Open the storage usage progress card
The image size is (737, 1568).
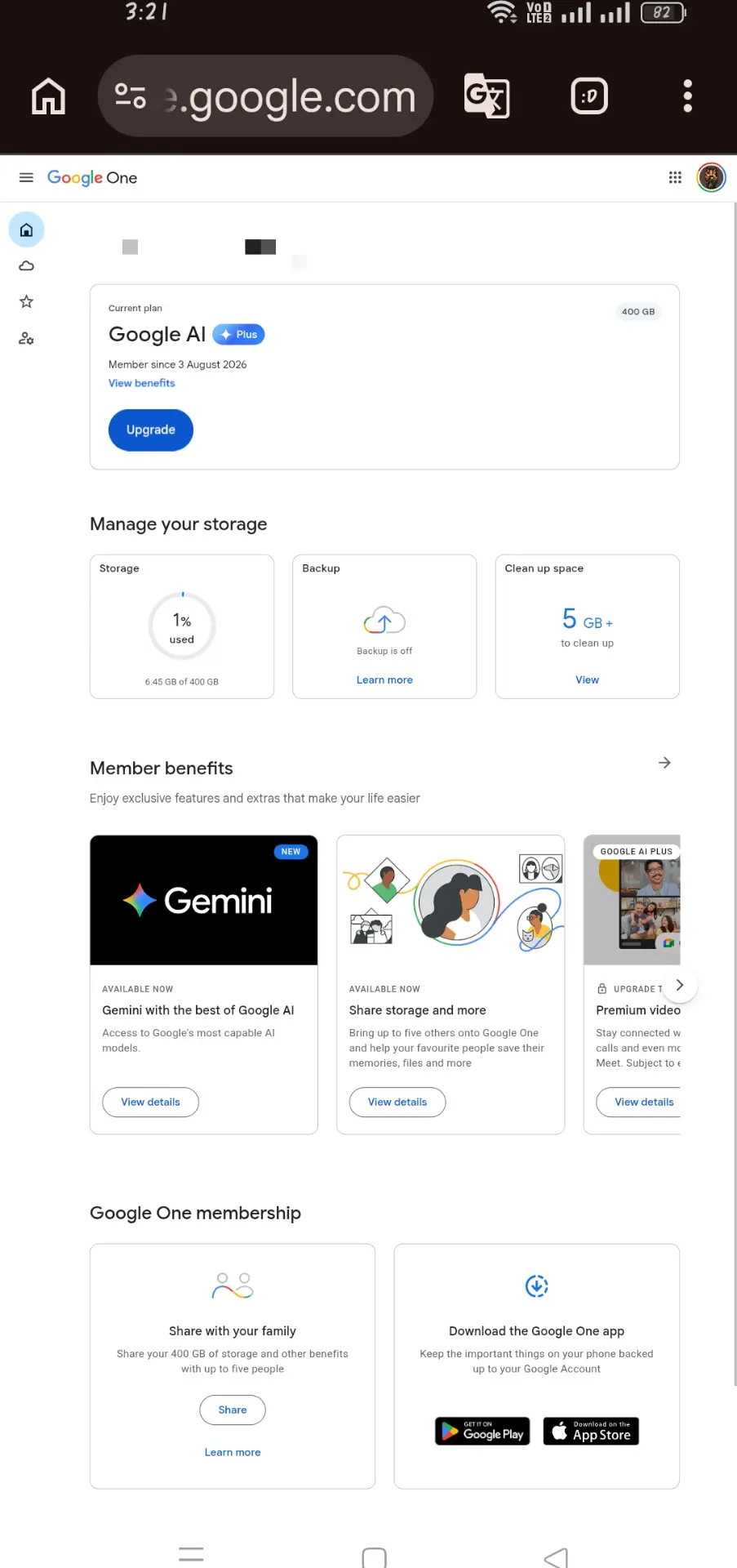(182, 626)
